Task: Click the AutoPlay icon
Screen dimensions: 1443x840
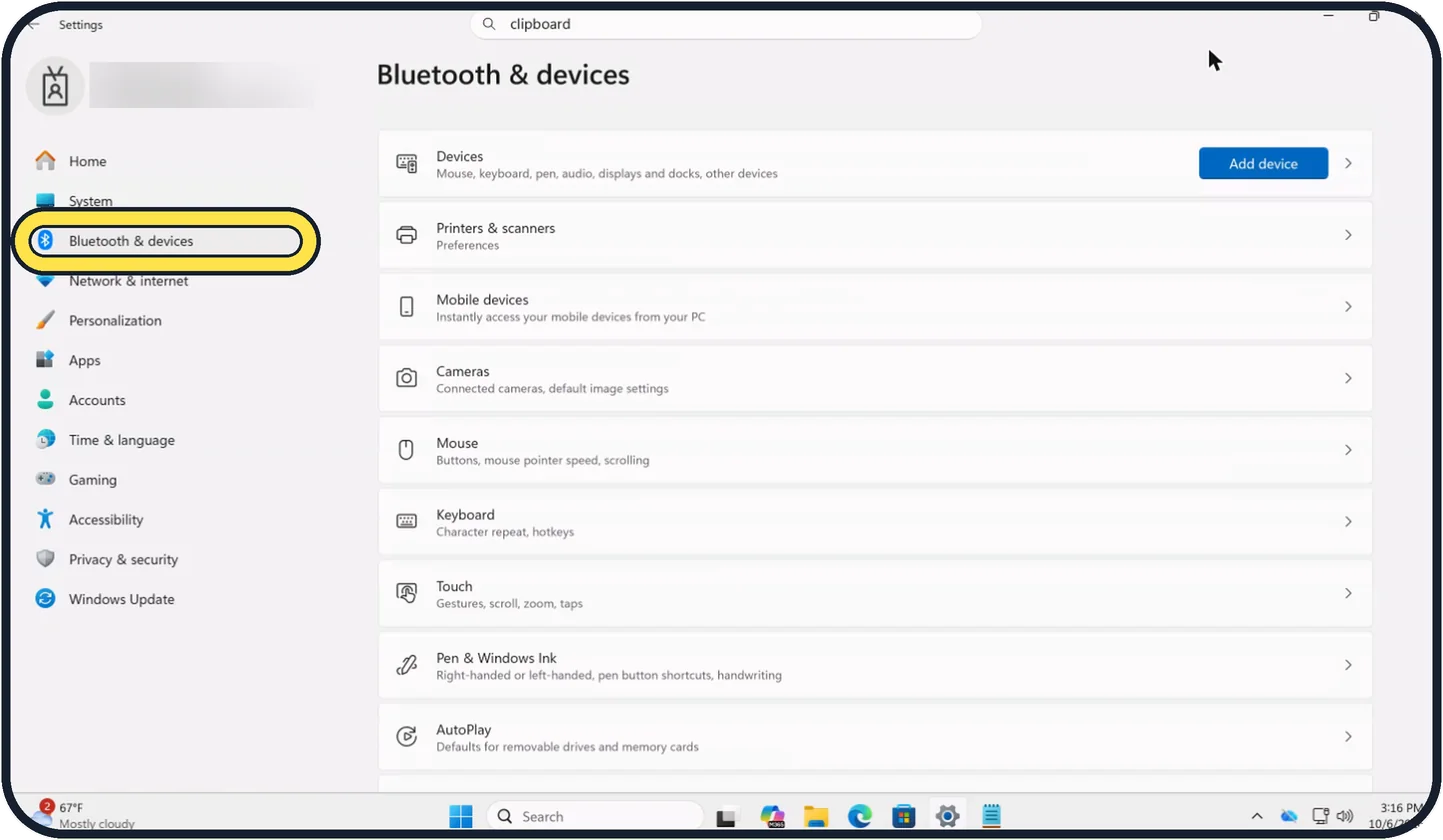Action: (x=406, y=737)
